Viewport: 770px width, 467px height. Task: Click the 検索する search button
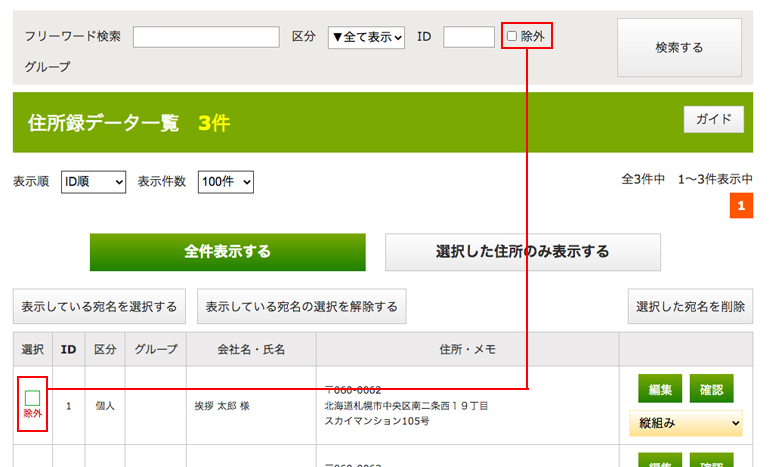pos(679,47)
